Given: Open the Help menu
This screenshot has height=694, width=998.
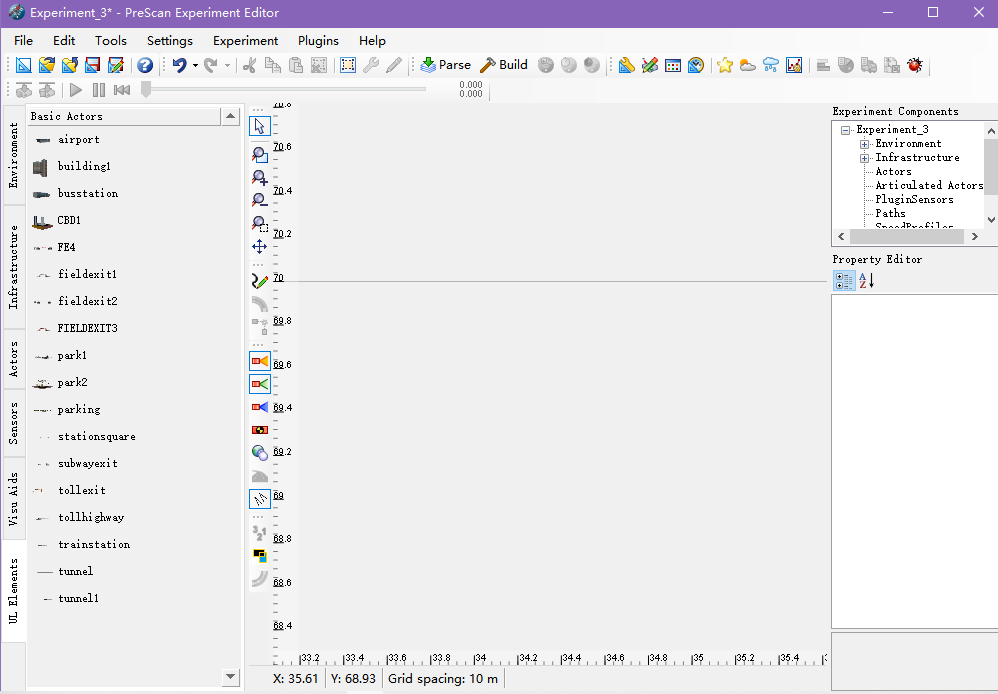Looking at the screenshot, I should point(372,41).
